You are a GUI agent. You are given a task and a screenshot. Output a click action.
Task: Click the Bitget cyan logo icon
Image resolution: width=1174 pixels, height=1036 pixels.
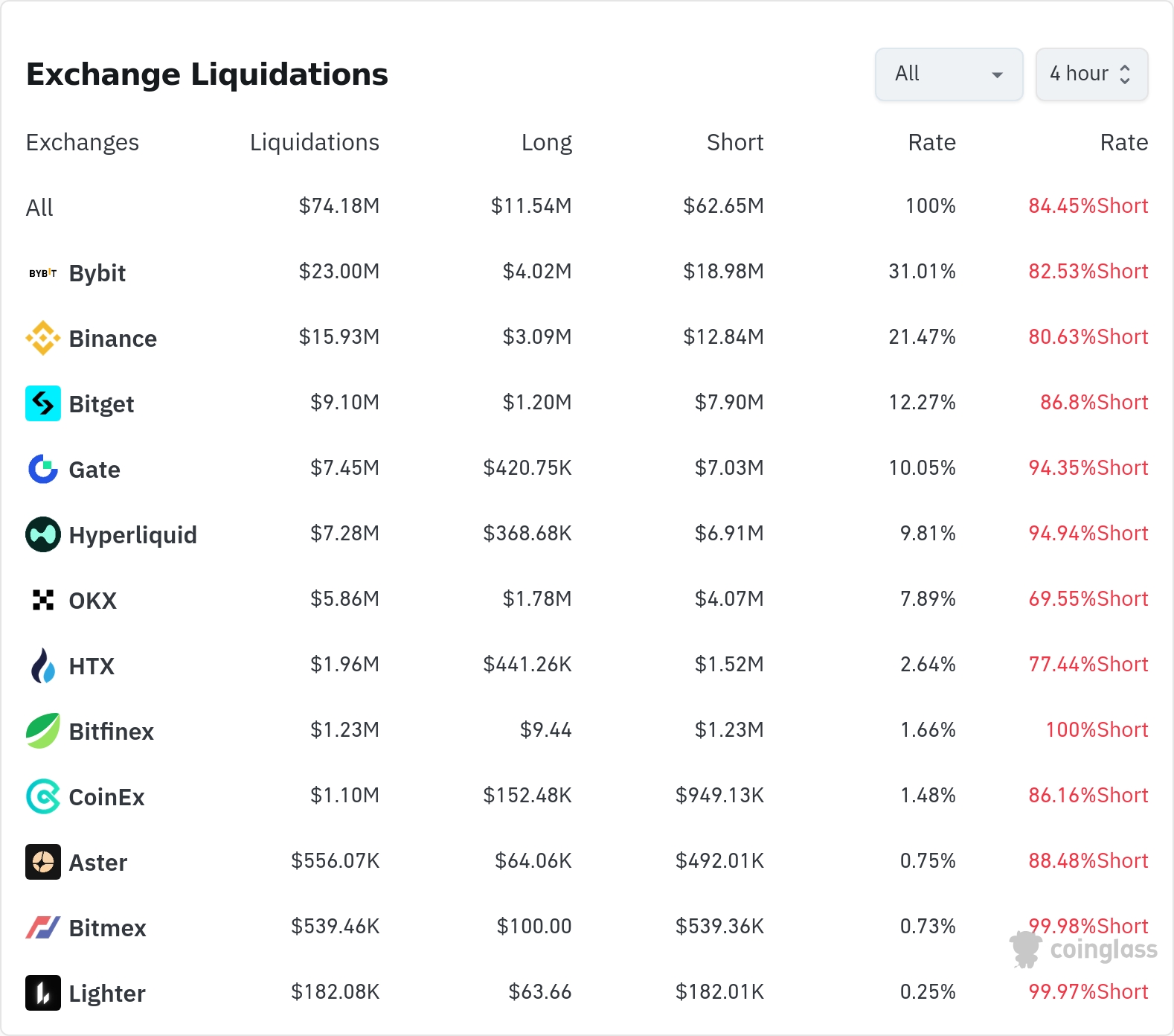[43, 403]
